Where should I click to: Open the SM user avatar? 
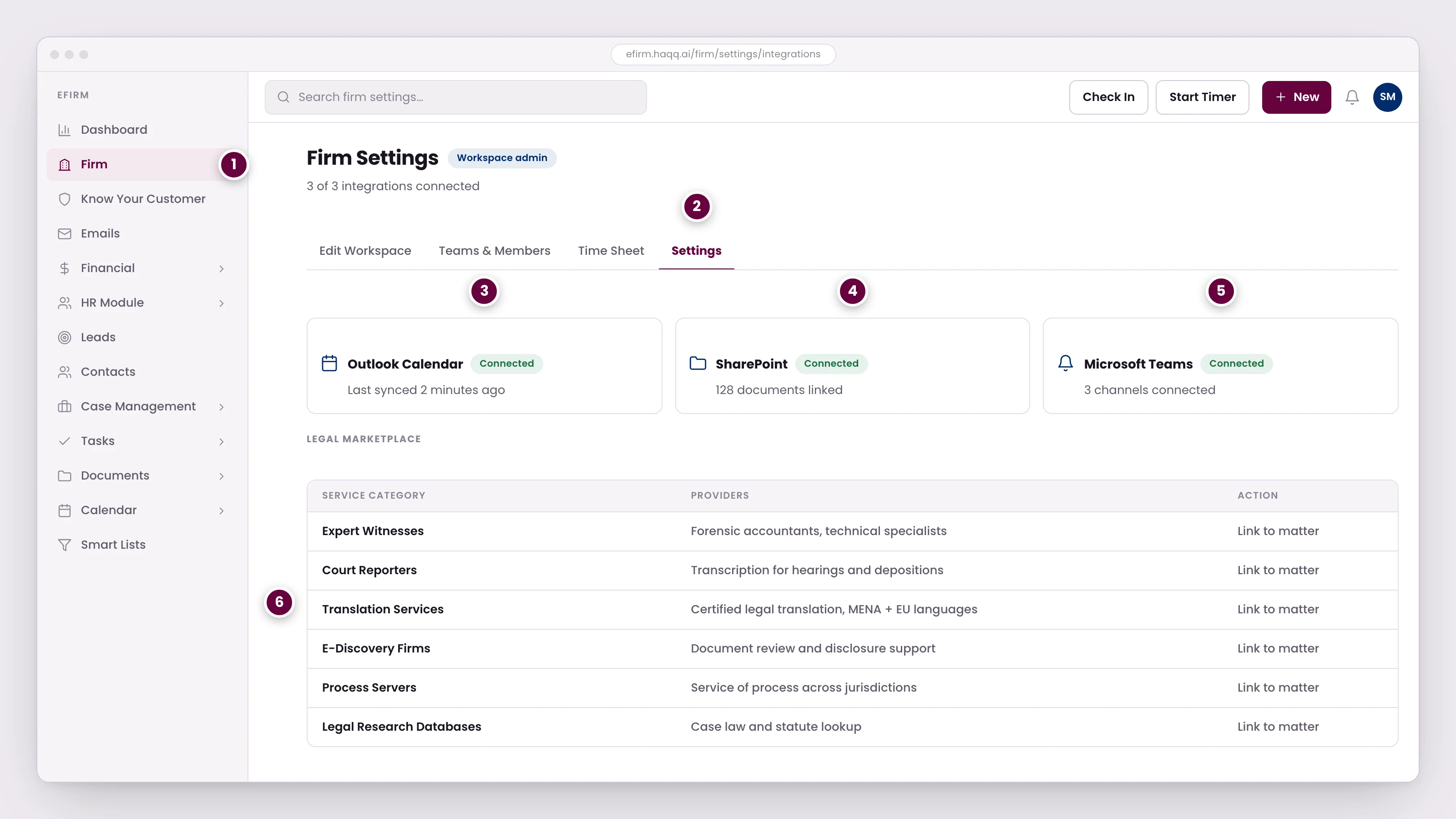click(1387, 97)
